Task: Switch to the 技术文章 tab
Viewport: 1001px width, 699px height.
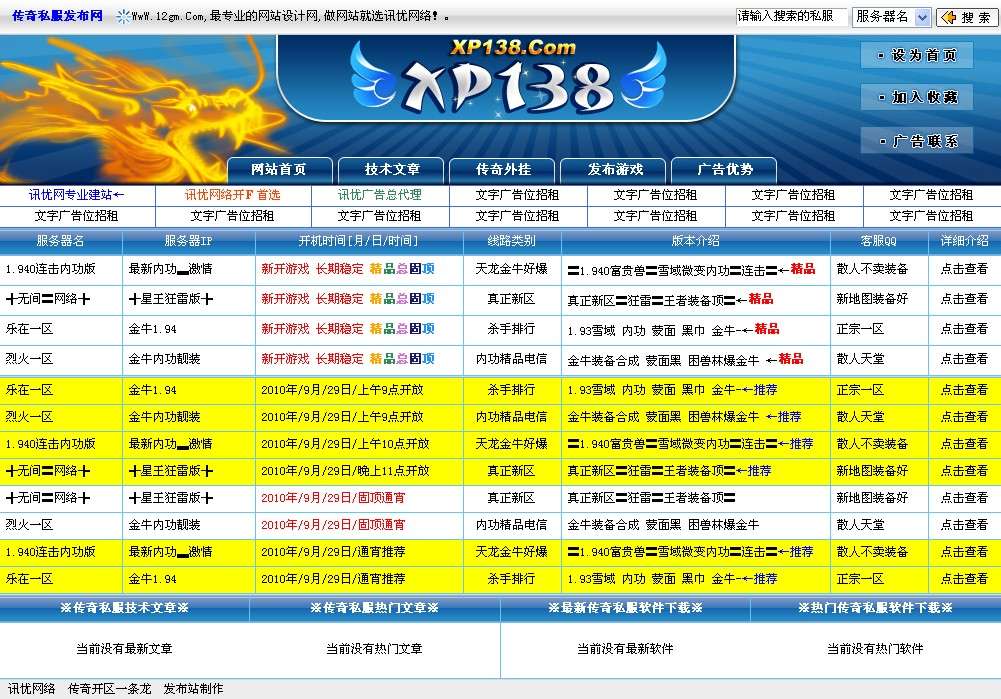Action: pyautogui.click(x=392, y=170)
